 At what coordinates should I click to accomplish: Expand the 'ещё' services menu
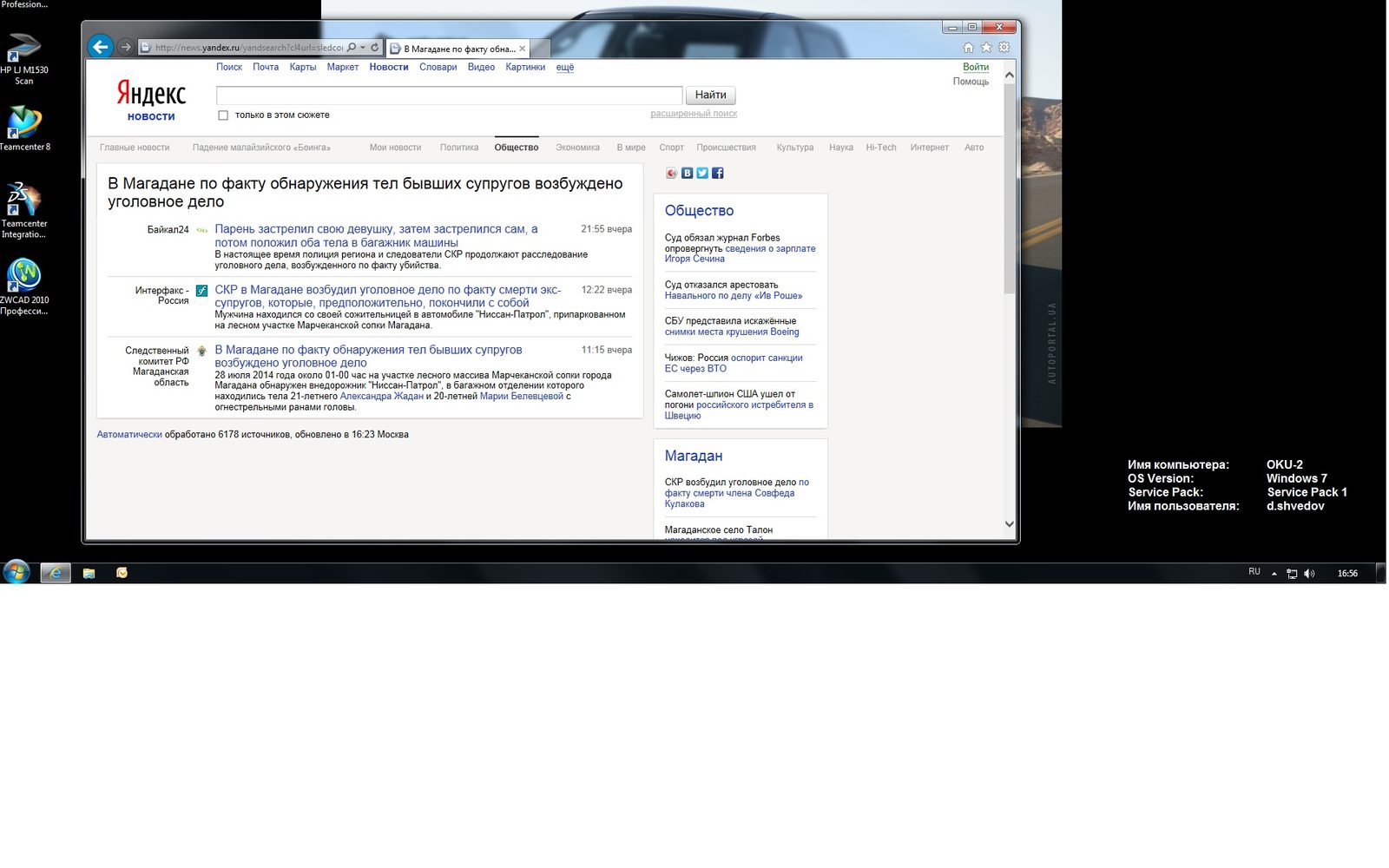coord(565,67)
